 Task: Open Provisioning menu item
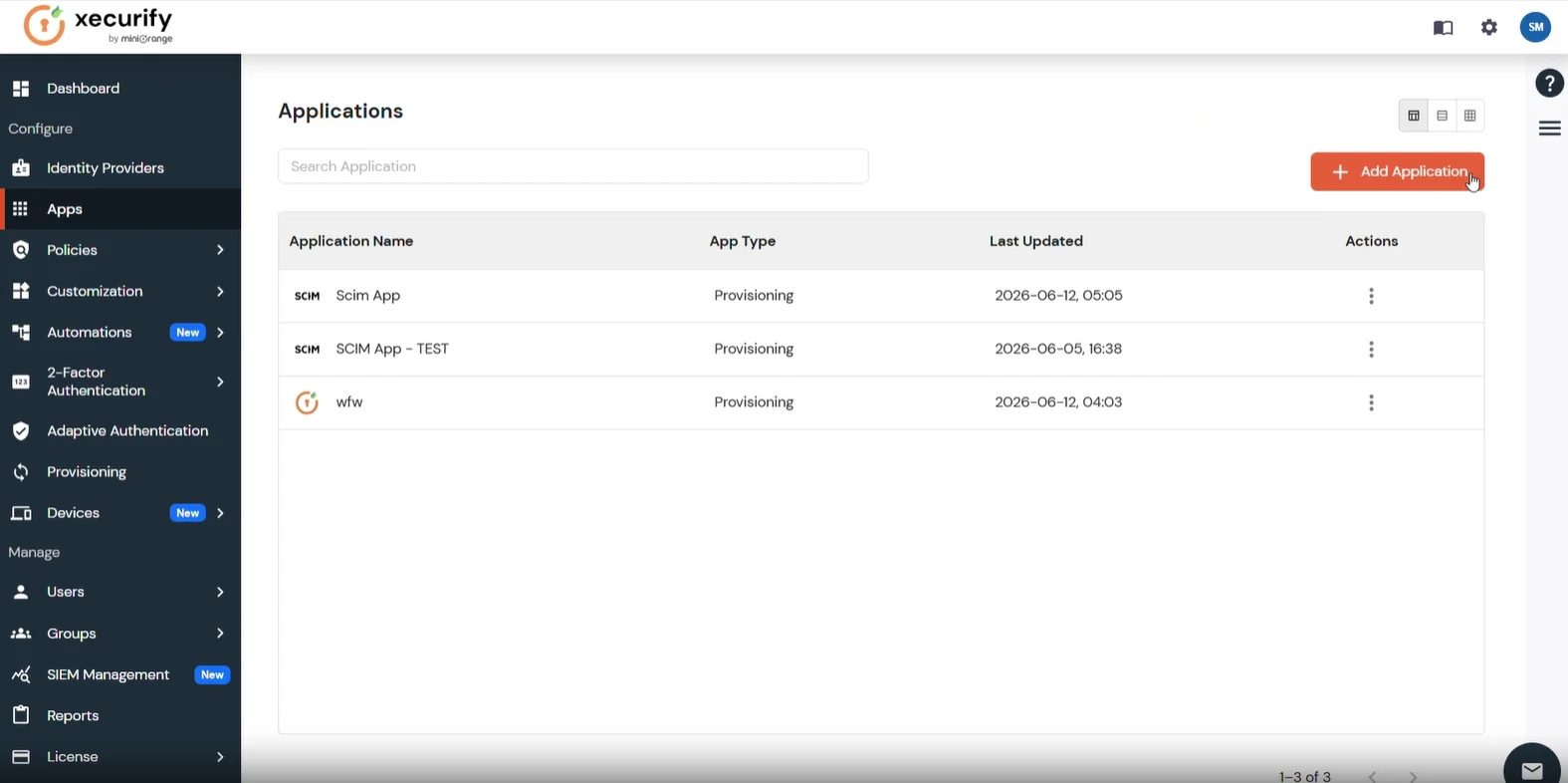point(120,472)
